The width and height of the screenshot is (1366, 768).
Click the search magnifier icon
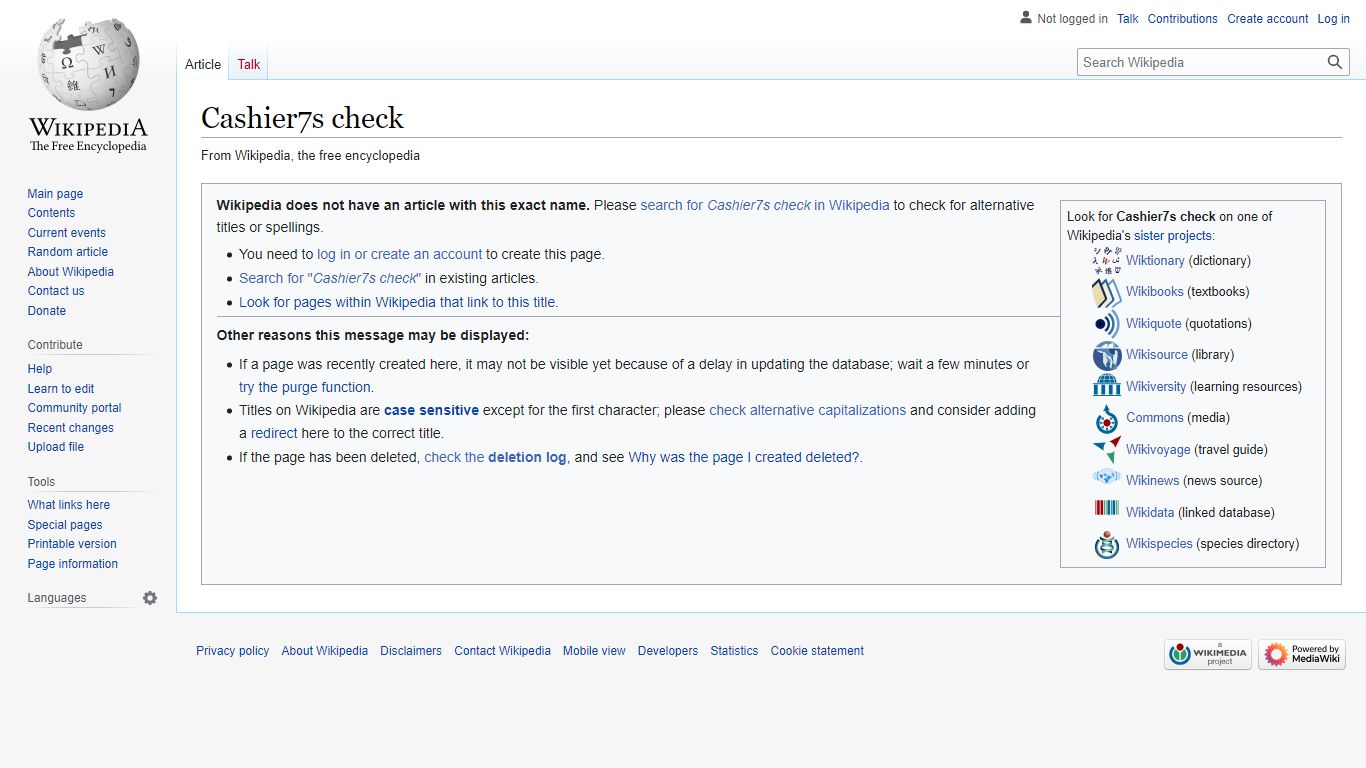pyautogui.click(x=1335, y=62)
